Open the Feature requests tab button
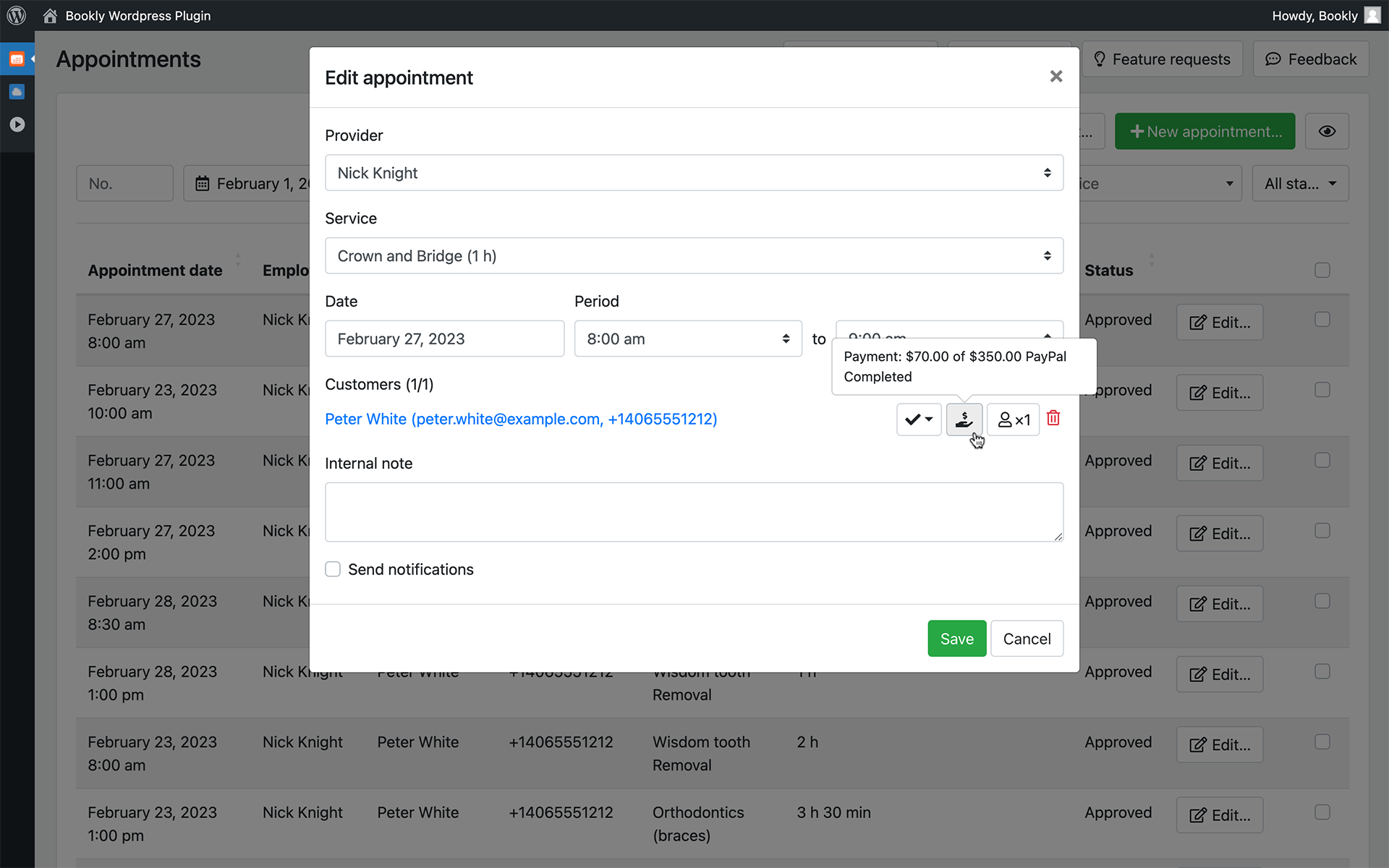This screenshot has height=868, width=1389. click(1162, 59)
